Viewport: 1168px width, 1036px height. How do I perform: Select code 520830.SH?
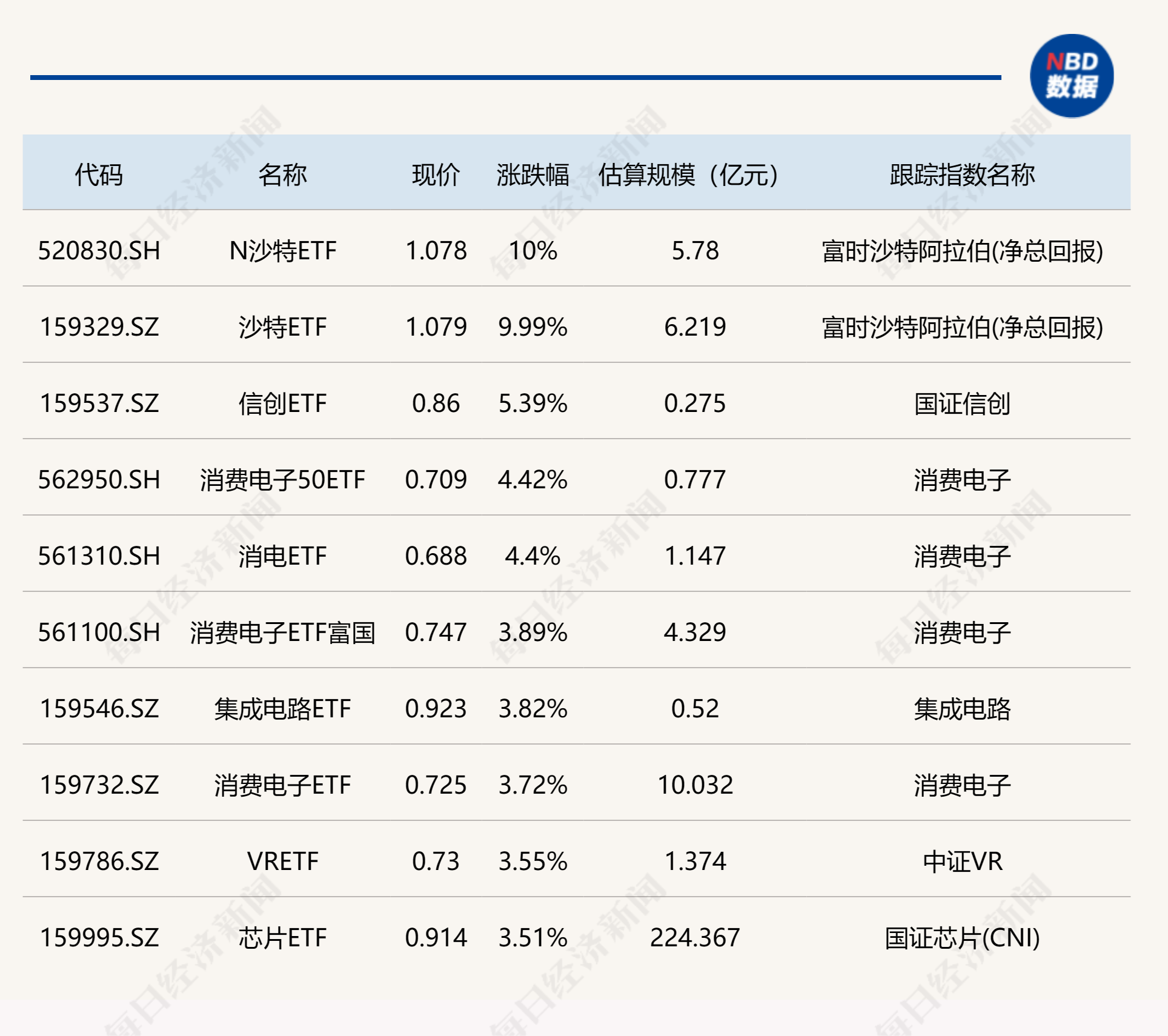[99, 251]
